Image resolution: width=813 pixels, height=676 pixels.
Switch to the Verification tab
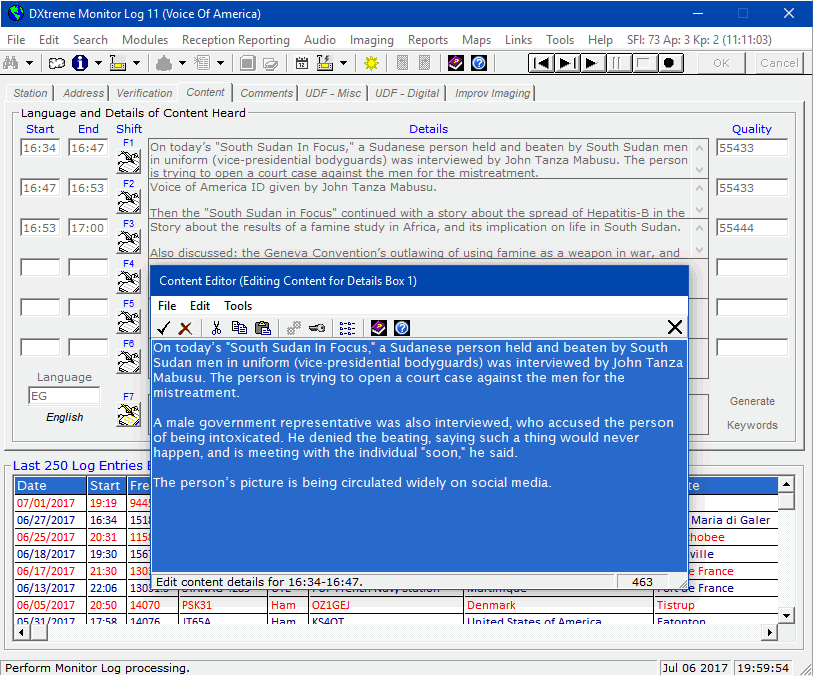click(x=144, y=93)
